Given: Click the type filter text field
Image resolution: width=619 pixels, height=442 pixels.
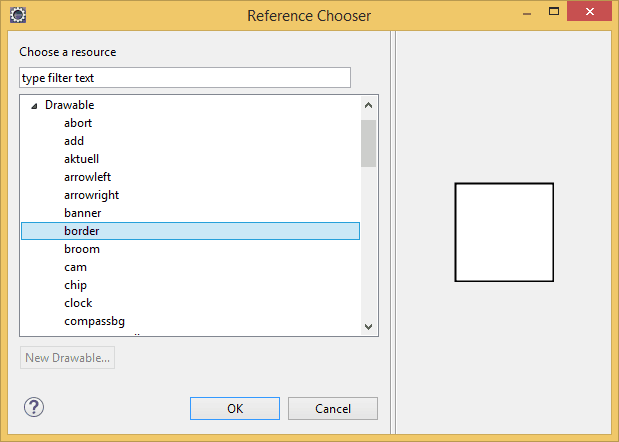Looking at the screenshot, I should [x=185, y=78].
